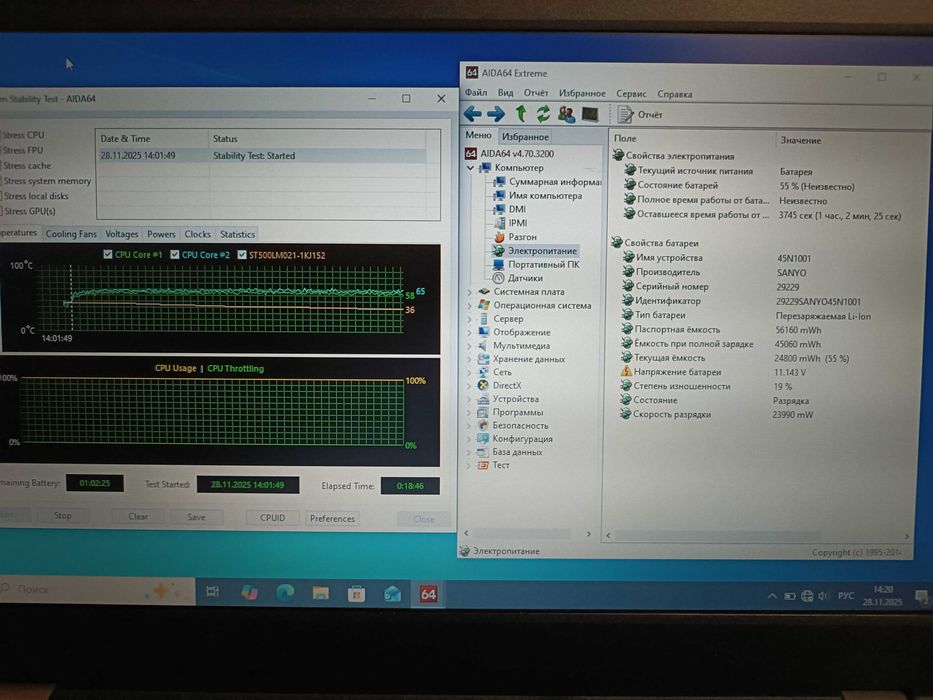Viewport: 933px width, 700px height.
Task: Click the CPUID button
Action: click(272, 517)
